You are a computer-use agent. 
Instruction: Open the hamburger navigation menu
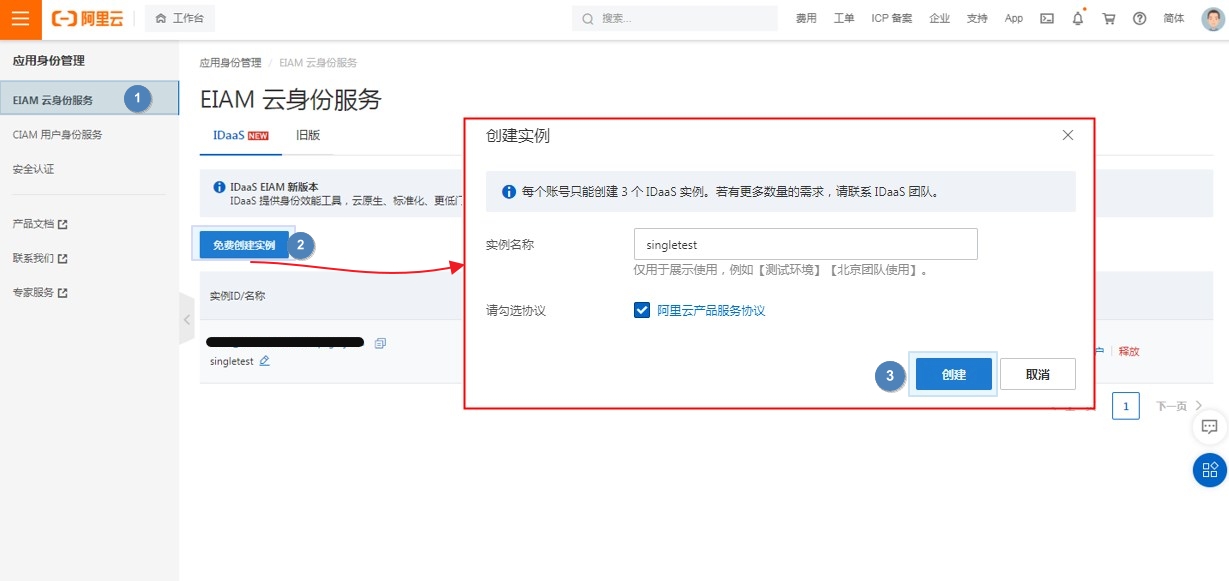coord(20,19)
